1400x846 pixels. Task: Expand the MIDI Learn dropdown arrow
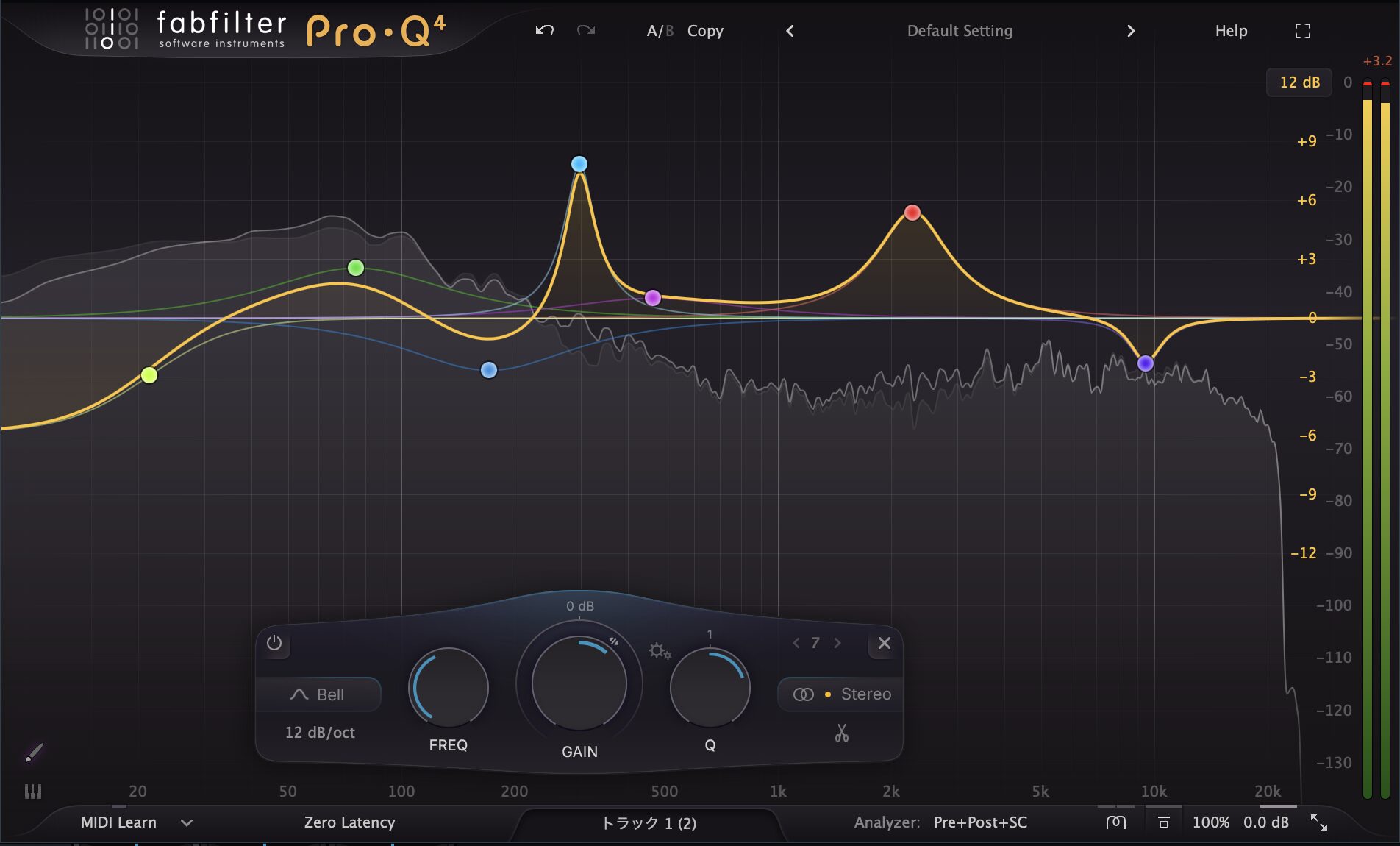click(x=187, y=823)
